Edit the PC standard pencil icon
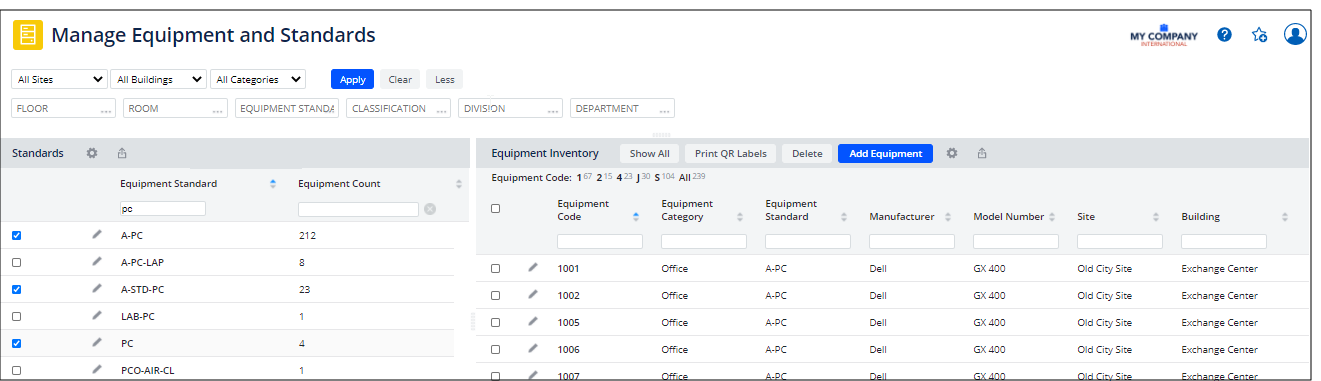Viewport: 1321px width, 381px height. tap(97, 343)
